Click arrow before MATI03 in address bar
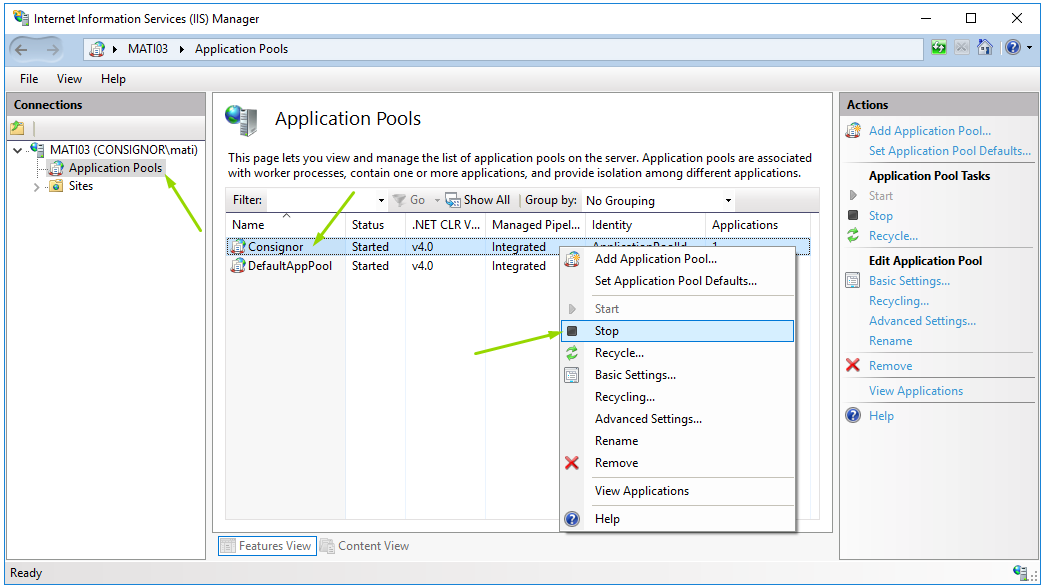 tap(115, 49)
